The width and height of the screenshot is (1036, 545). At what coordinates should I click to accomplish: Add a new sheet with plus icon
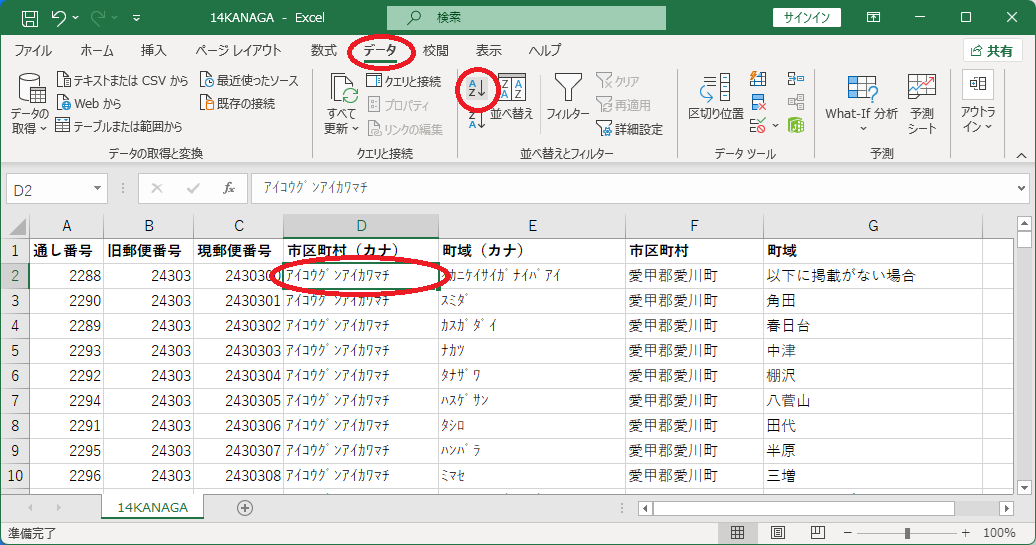[244, 508]
